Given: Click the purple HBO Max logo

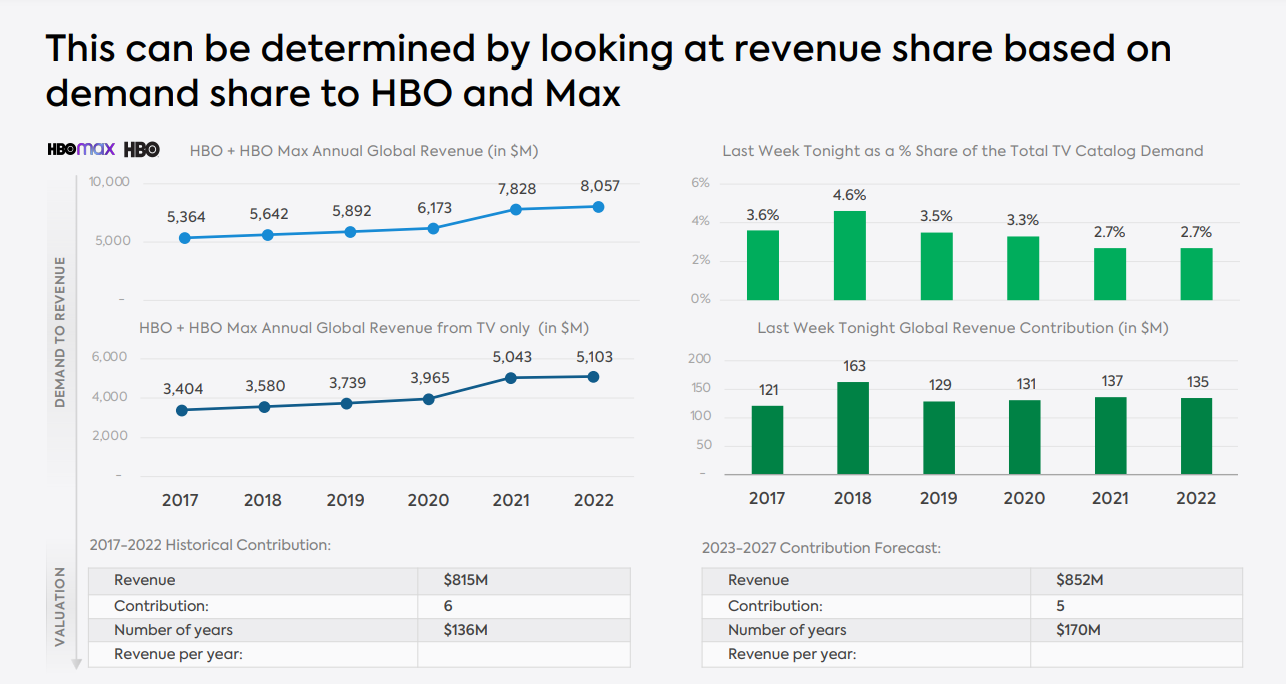Looking at the screenshot, I should point(82,149).
